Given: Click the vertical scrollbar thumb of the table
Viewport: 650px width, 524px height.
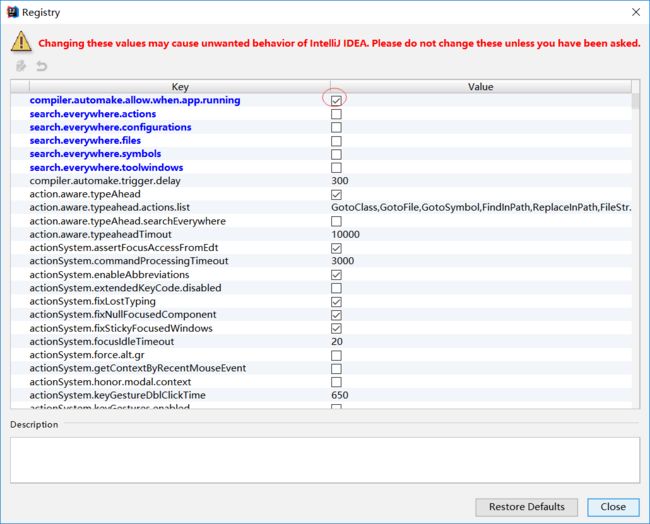Looking at the screenshot, I should point(635,101).
